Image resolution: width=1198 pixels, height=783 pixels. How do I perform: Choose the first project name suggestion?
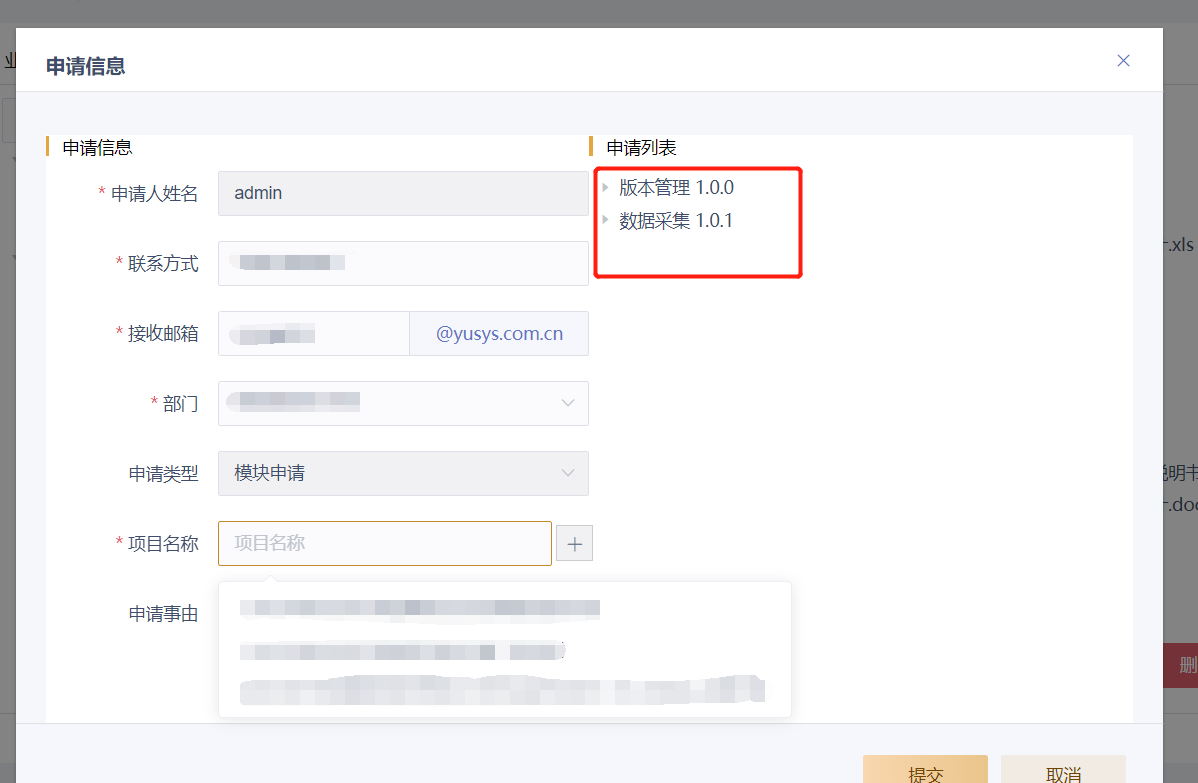tap(420, 608)
